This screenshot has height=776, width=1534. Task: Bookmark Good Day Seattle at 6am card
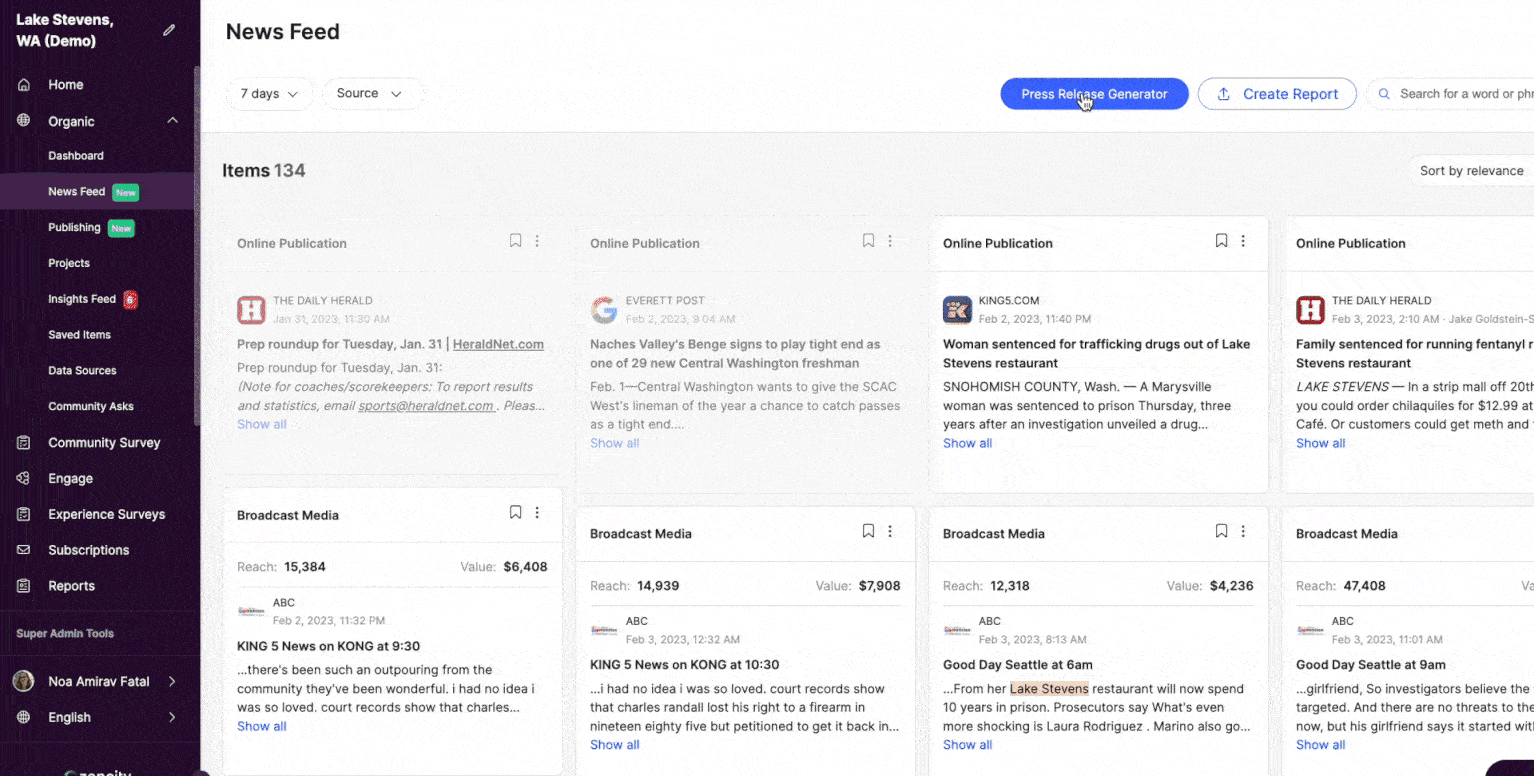pos(1221,532)
